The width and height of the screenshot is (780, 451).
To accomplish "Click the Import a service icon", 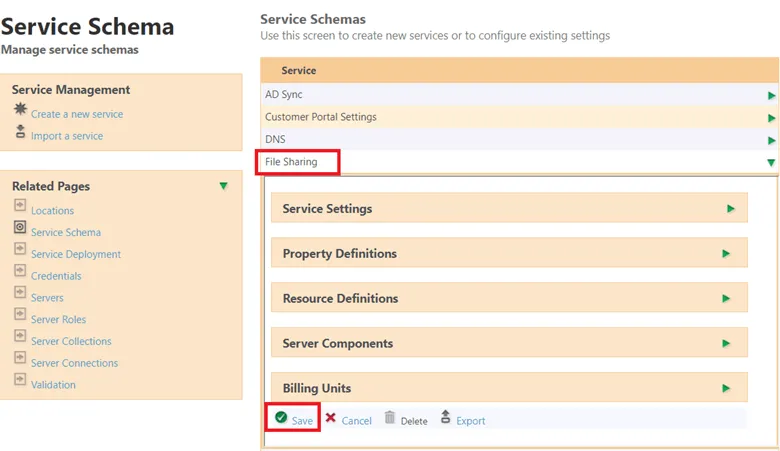I will pyautogui.click(x=20, y=133).
